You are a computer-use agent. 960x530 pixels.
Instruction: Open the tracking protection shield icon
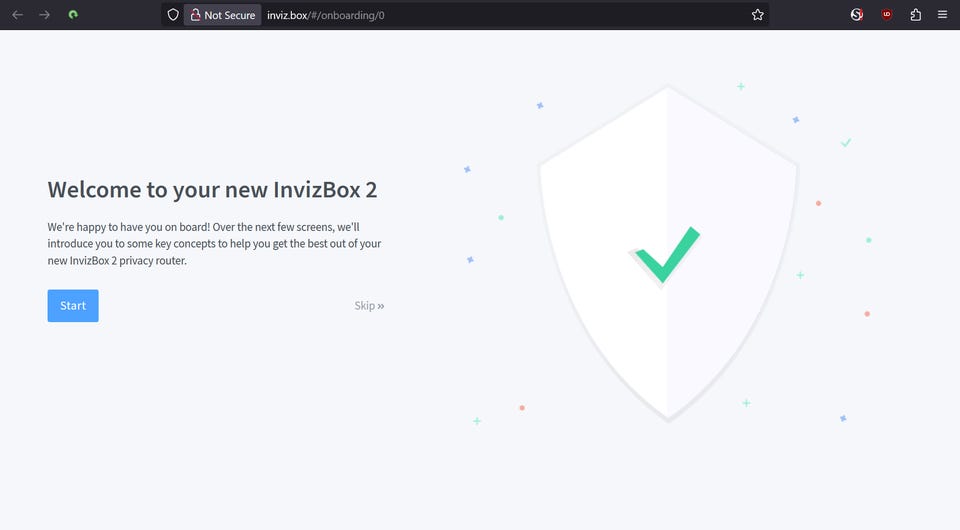173,15
